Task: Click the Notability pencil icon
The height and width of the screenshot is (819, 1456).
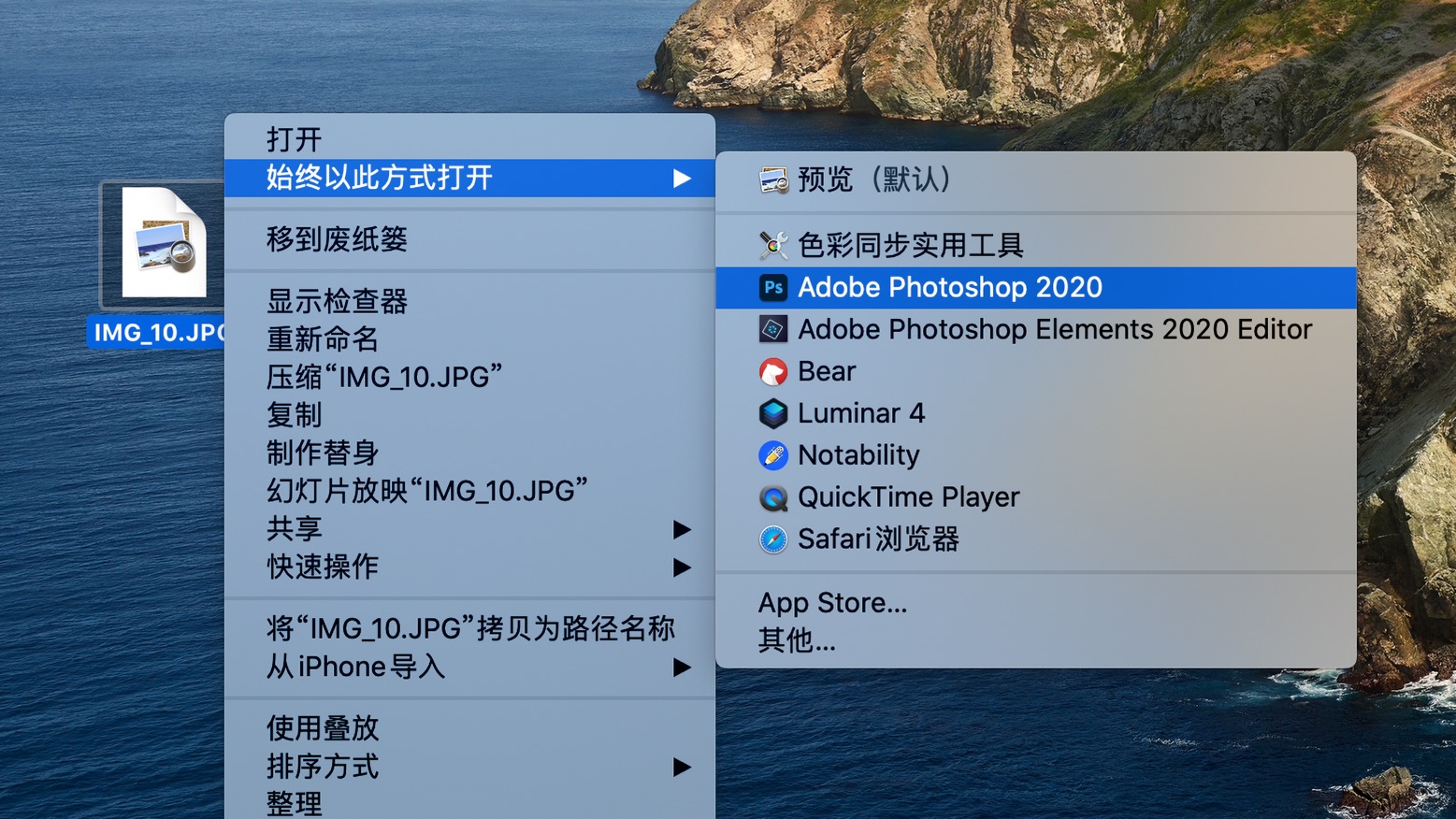Action: 773,455
